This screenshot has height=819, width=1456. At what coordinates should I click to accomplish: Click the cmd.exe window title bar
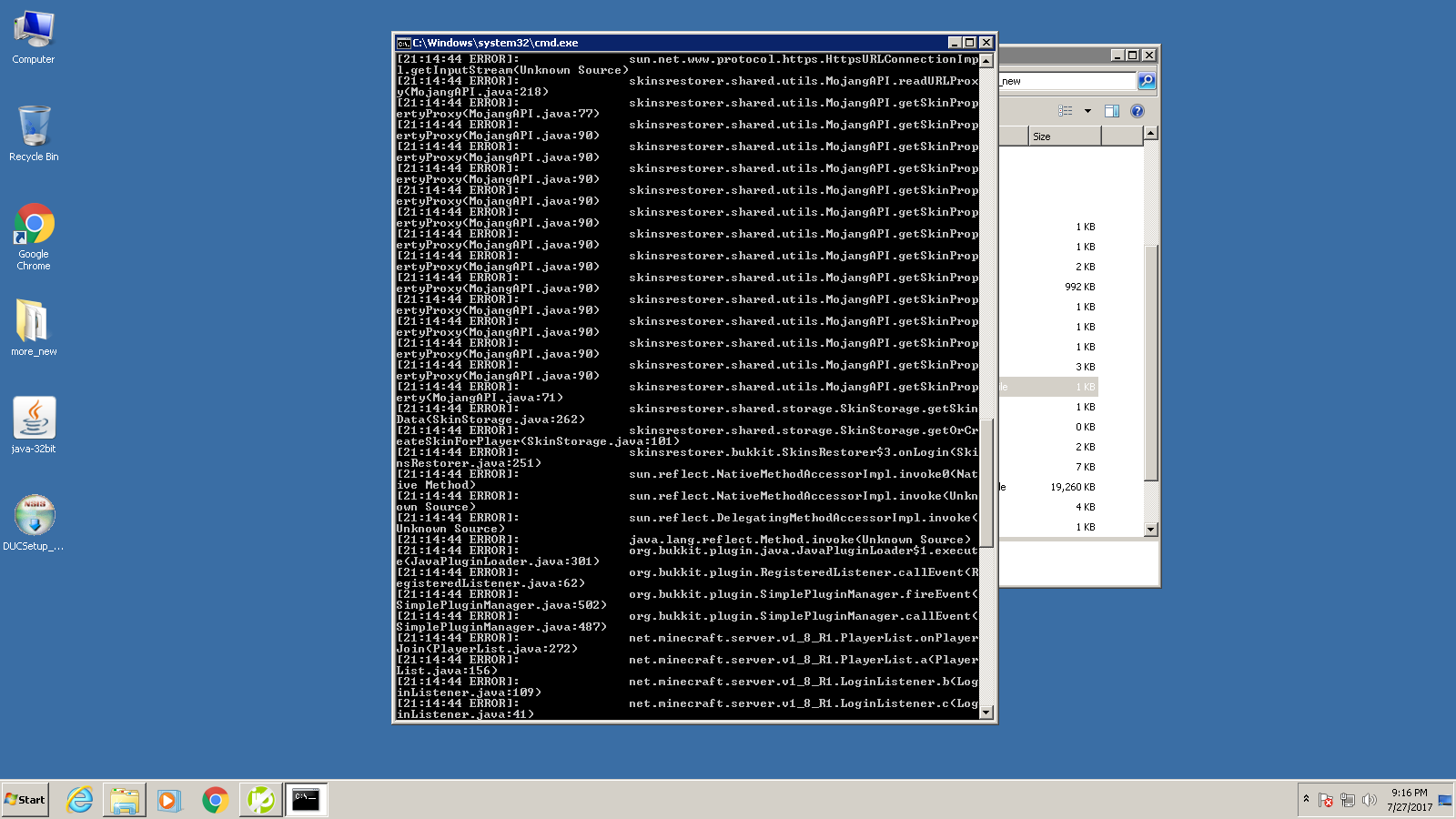point(673,43)
